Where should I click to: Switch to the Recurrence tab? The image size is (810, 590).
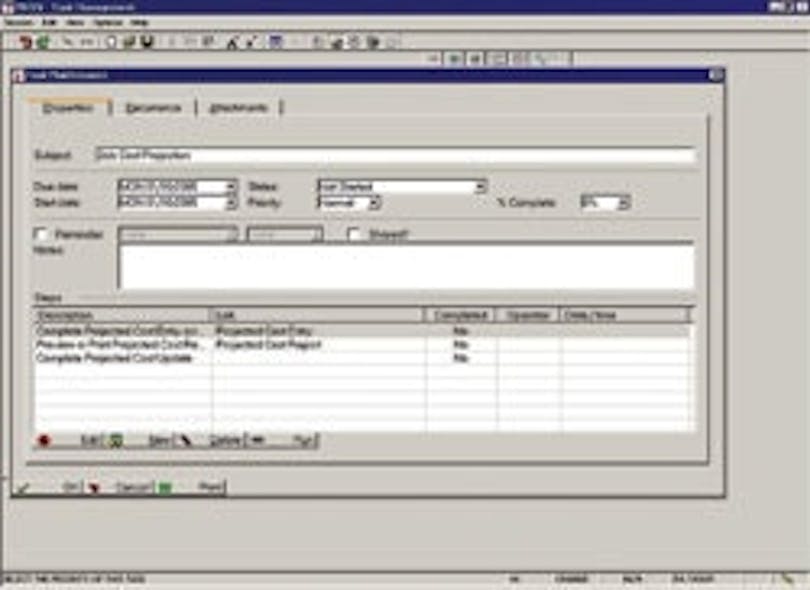(x=153, y=108)
